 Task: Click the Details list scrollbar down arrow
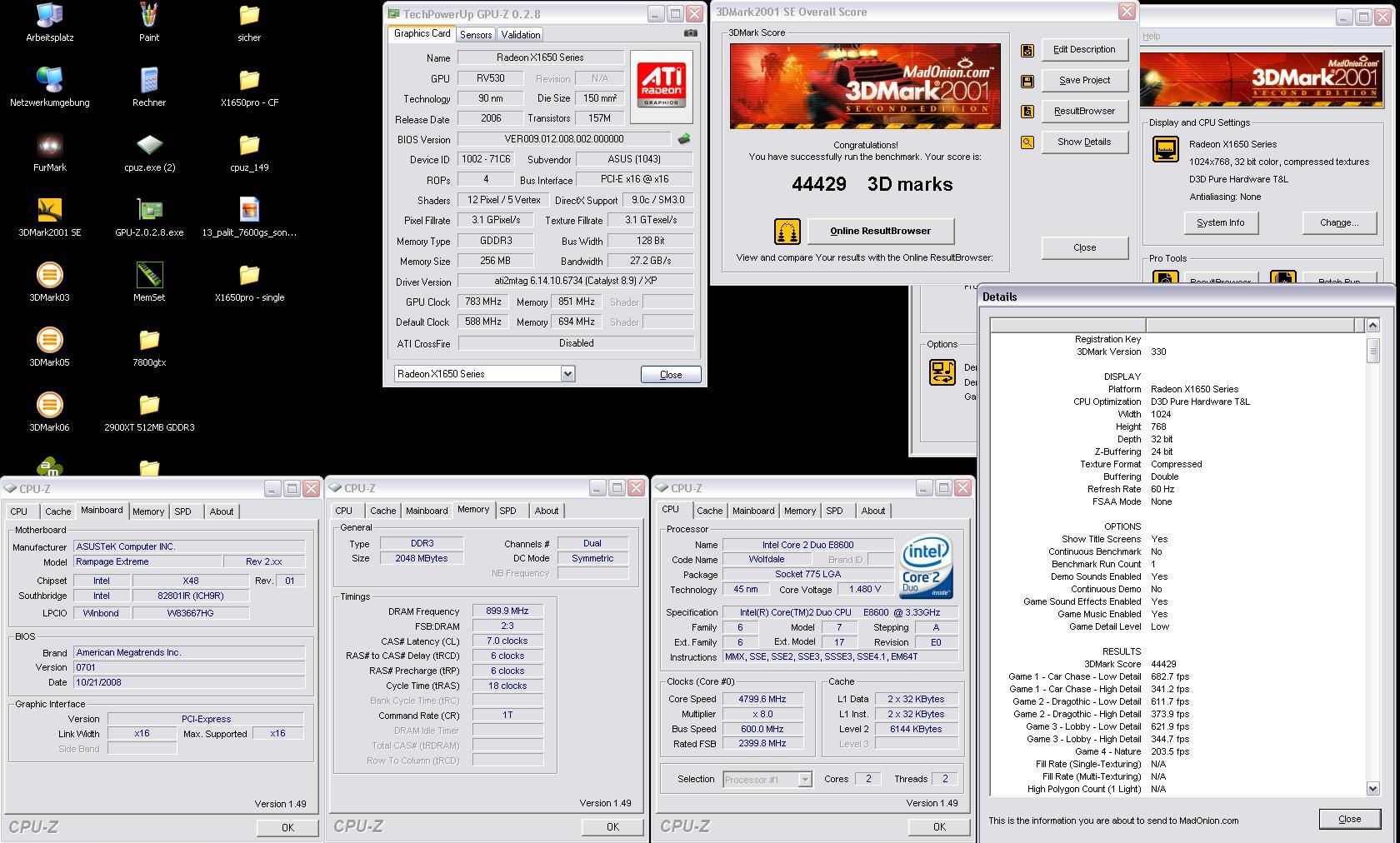click(x=1372, y=788)
